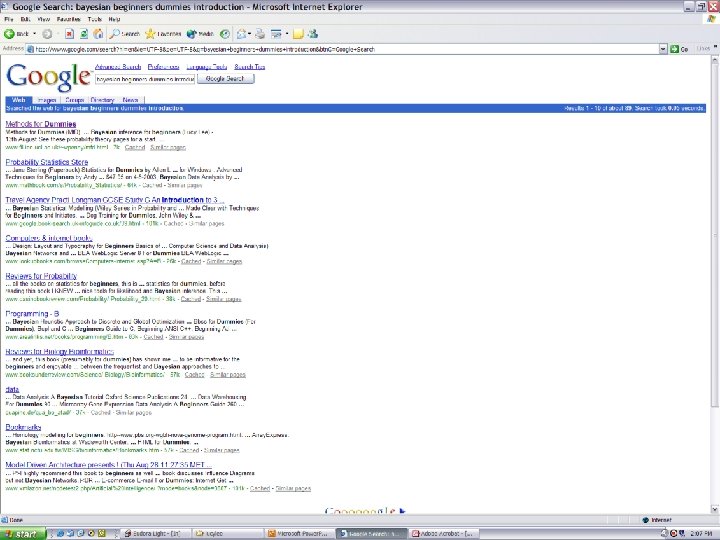This screenshot has width=720, height=540.
Task: Click the Language Tools link
Action: 207,67
